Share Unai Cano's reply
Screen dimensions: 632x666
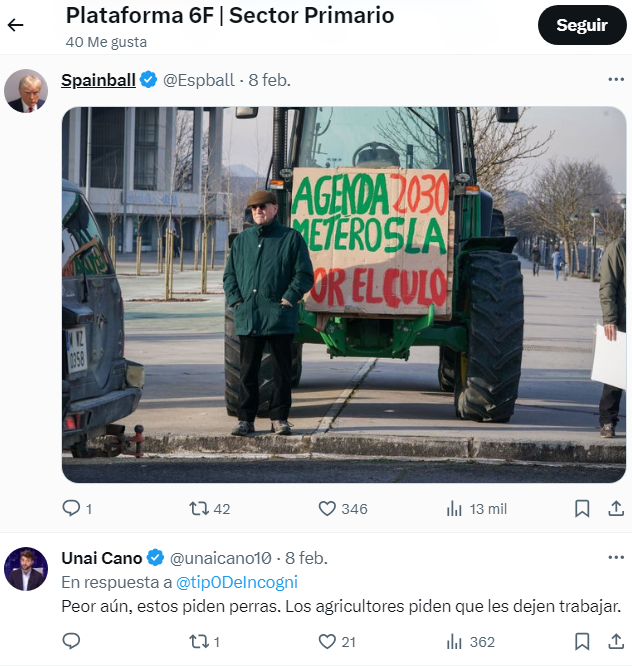click(616, 641)
